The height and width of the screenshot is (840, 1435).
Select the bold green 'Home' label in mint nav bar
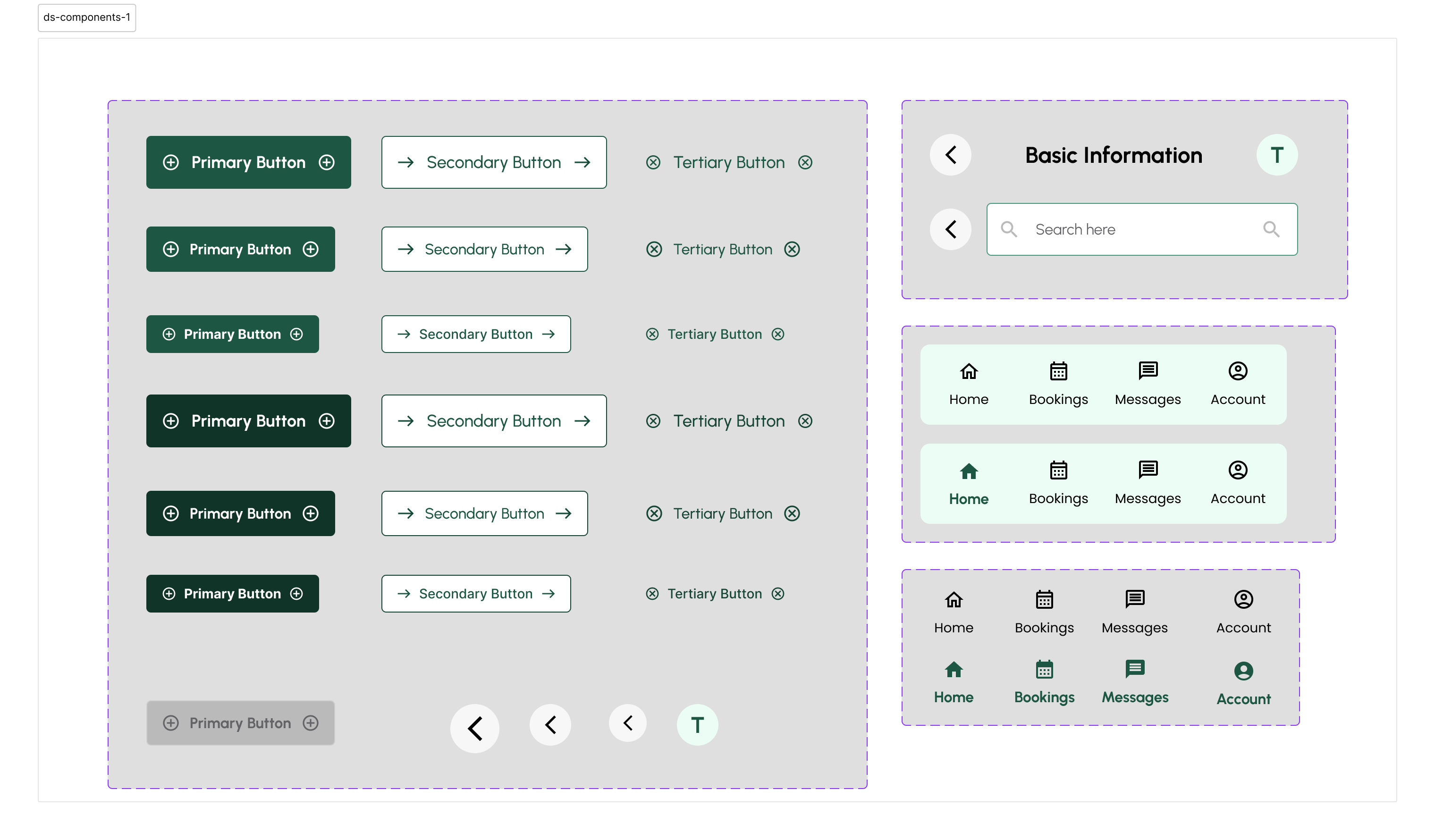pos(969,499)
